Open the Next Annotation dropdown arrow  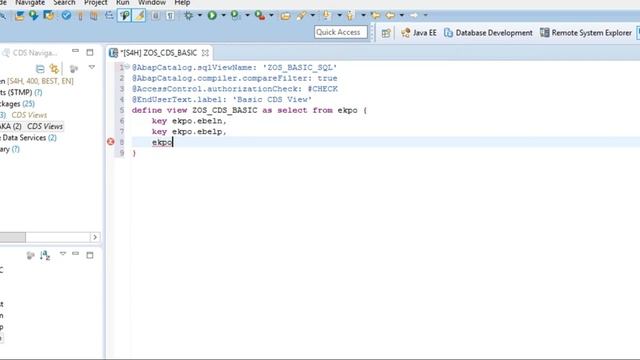click(x=339, y=16)
